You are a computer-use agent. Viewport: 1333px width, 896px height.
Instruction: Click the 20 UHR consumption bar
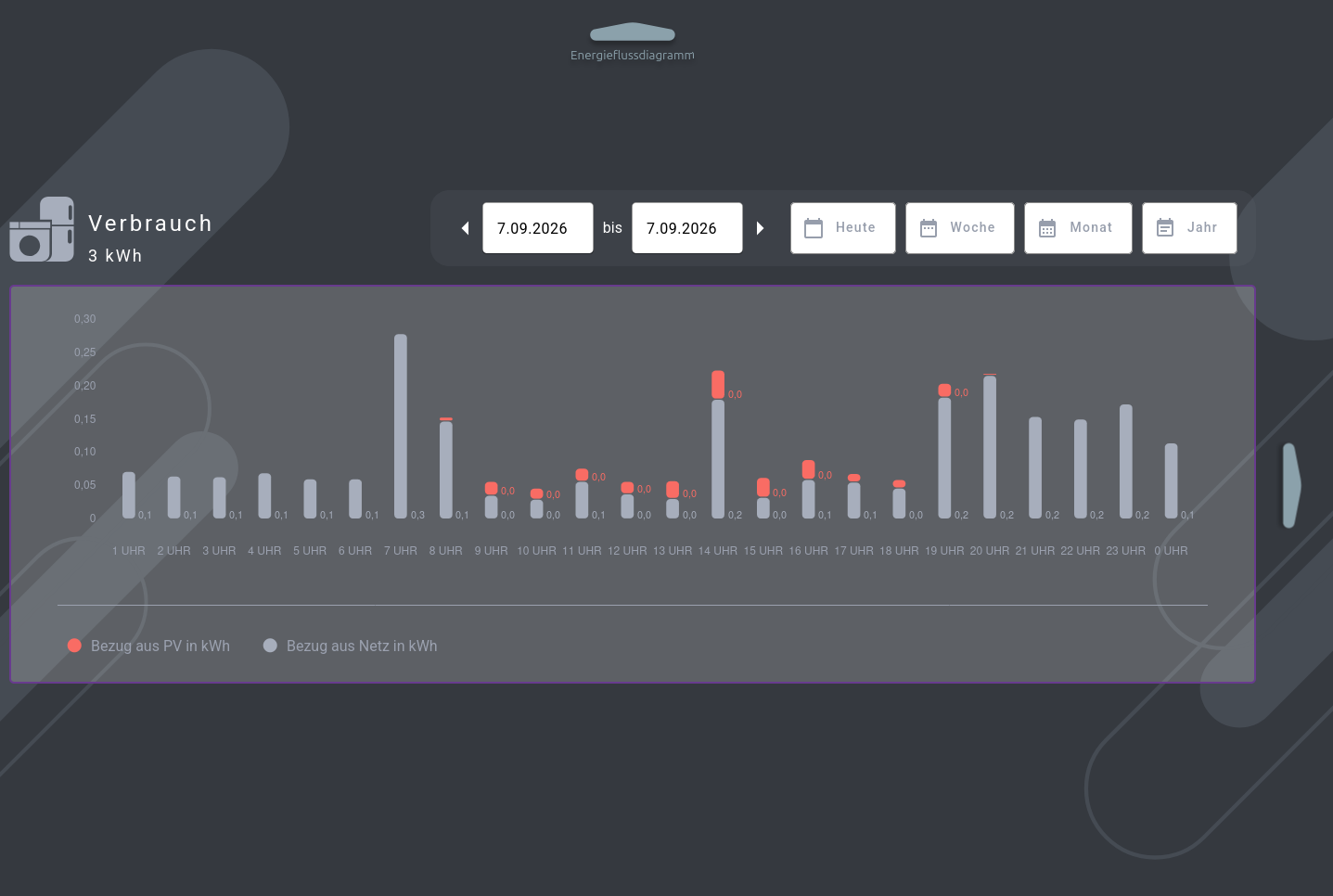tap(990, 446)
